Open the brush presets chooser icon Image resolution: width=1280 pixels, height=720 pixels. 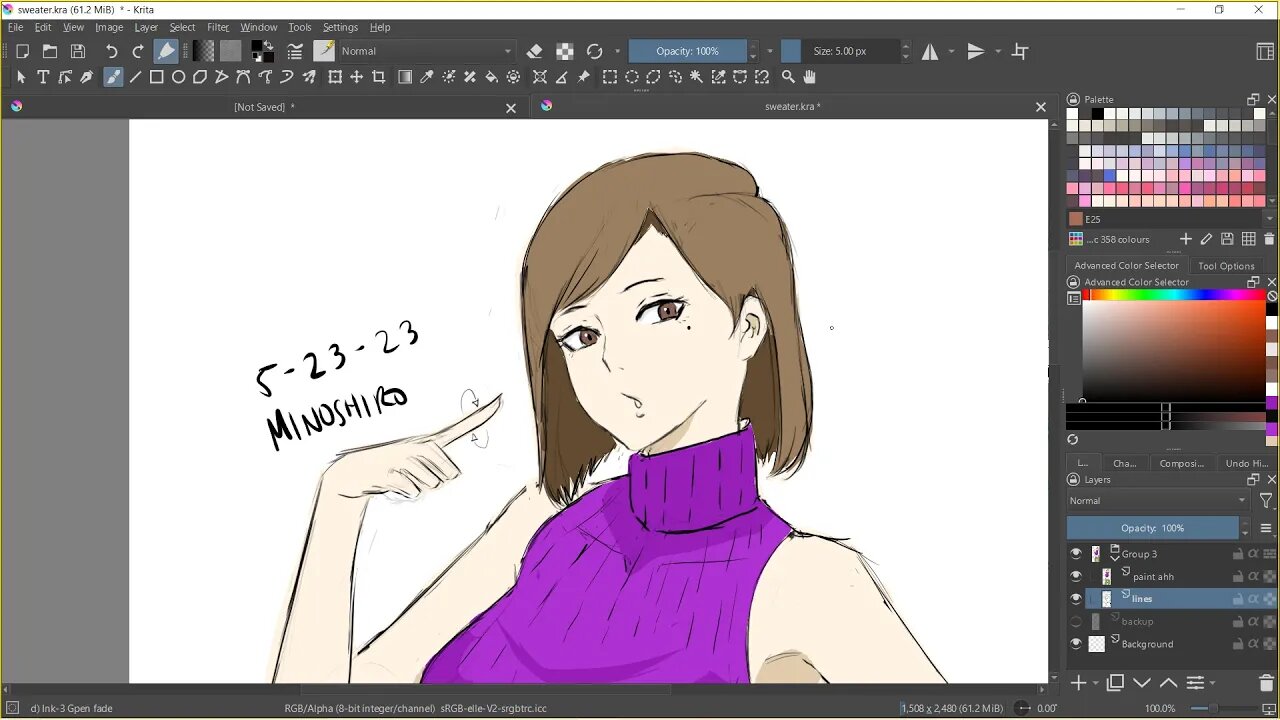tap(324, 51)
